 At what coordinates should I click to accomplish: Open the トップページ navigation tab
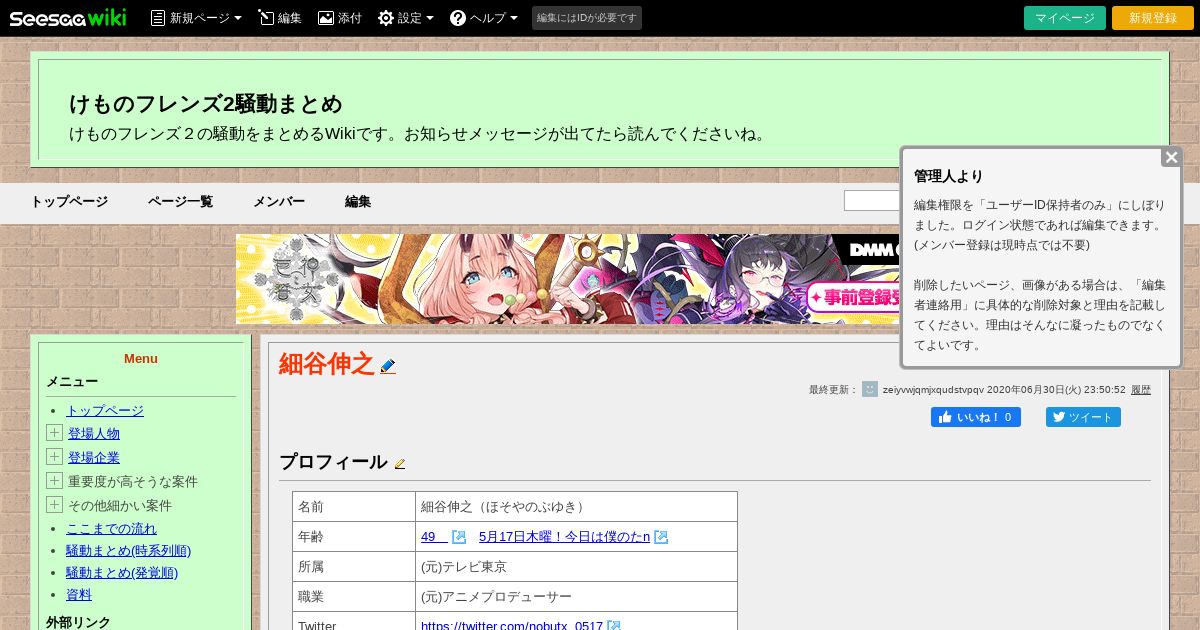coord(69,201)
